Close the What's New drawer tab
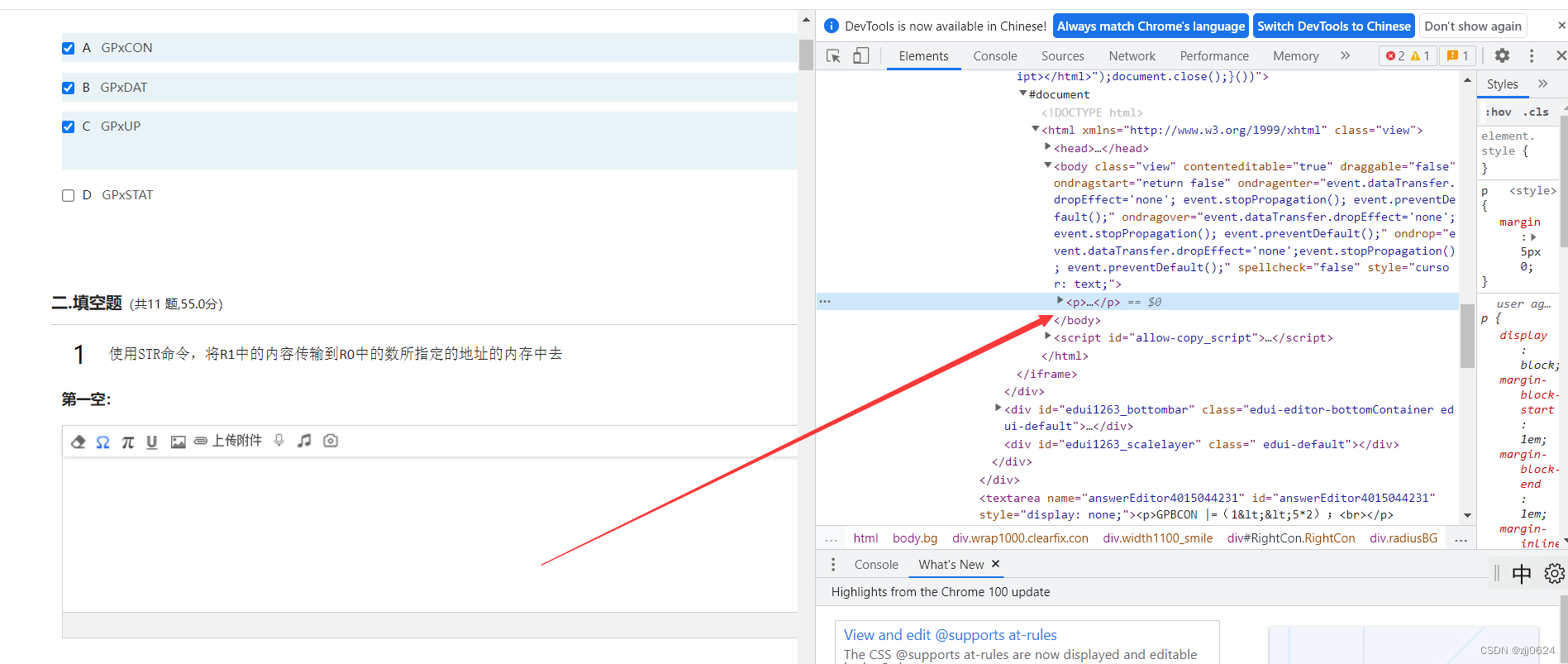The width and height of the screenshot is (1568, 664). [x=995, y=563]
